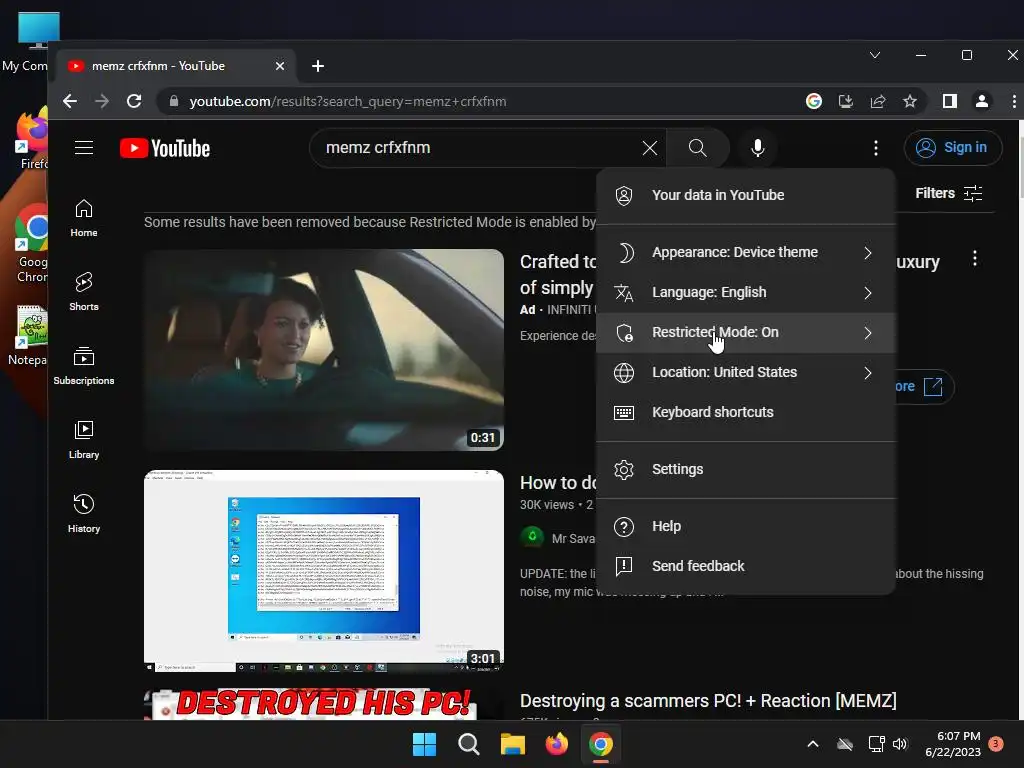The image size is (1024, 768).
Task: Clear the search box with the X icon
Action: [649, 148]
